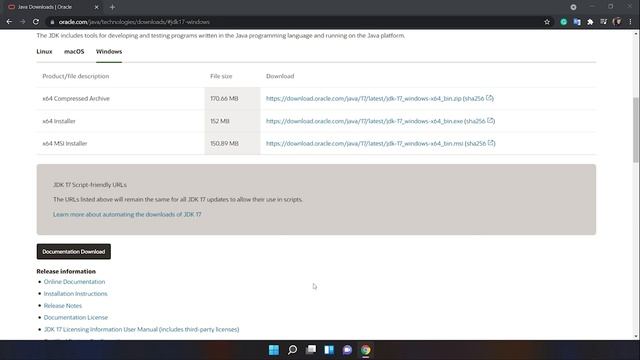Click scrollbar down arrow
This screenshot has height=360, width=640.
click(636, 336)
